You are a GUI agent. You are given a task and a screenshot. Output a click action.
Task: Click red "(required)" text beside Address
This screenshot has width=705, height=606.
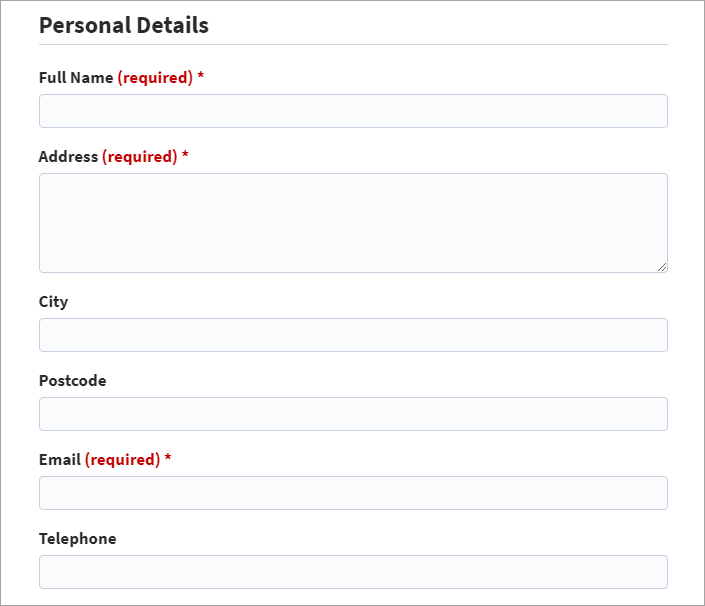pos(139,156)
